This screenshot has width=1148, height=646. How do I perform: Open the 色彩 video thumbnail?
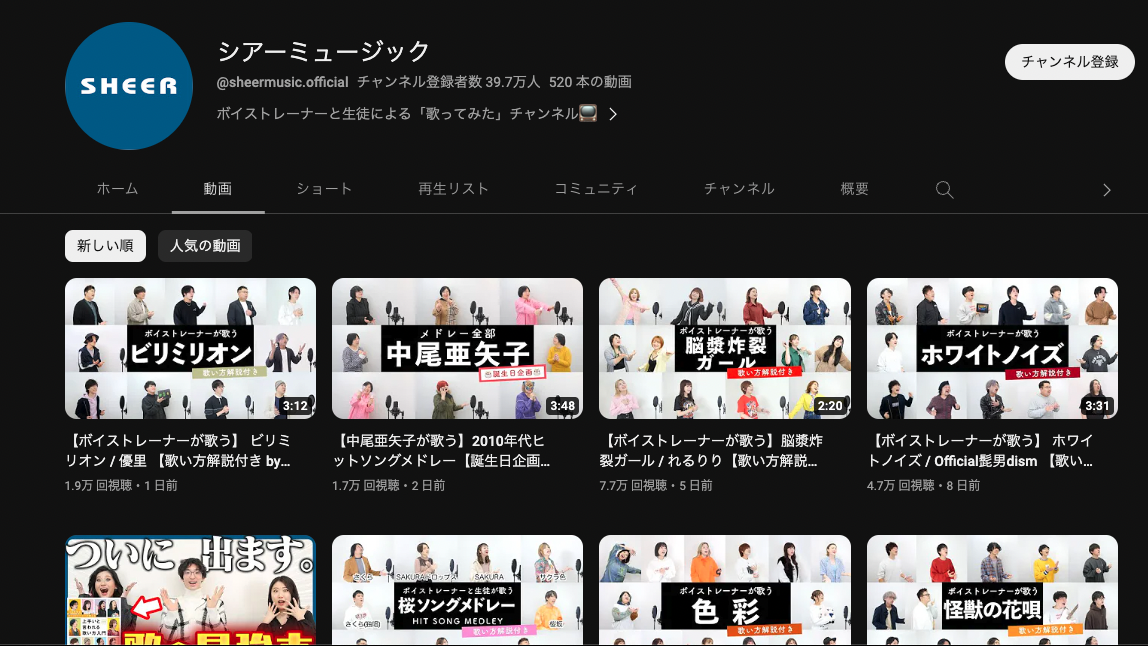[x=724, y=590]
